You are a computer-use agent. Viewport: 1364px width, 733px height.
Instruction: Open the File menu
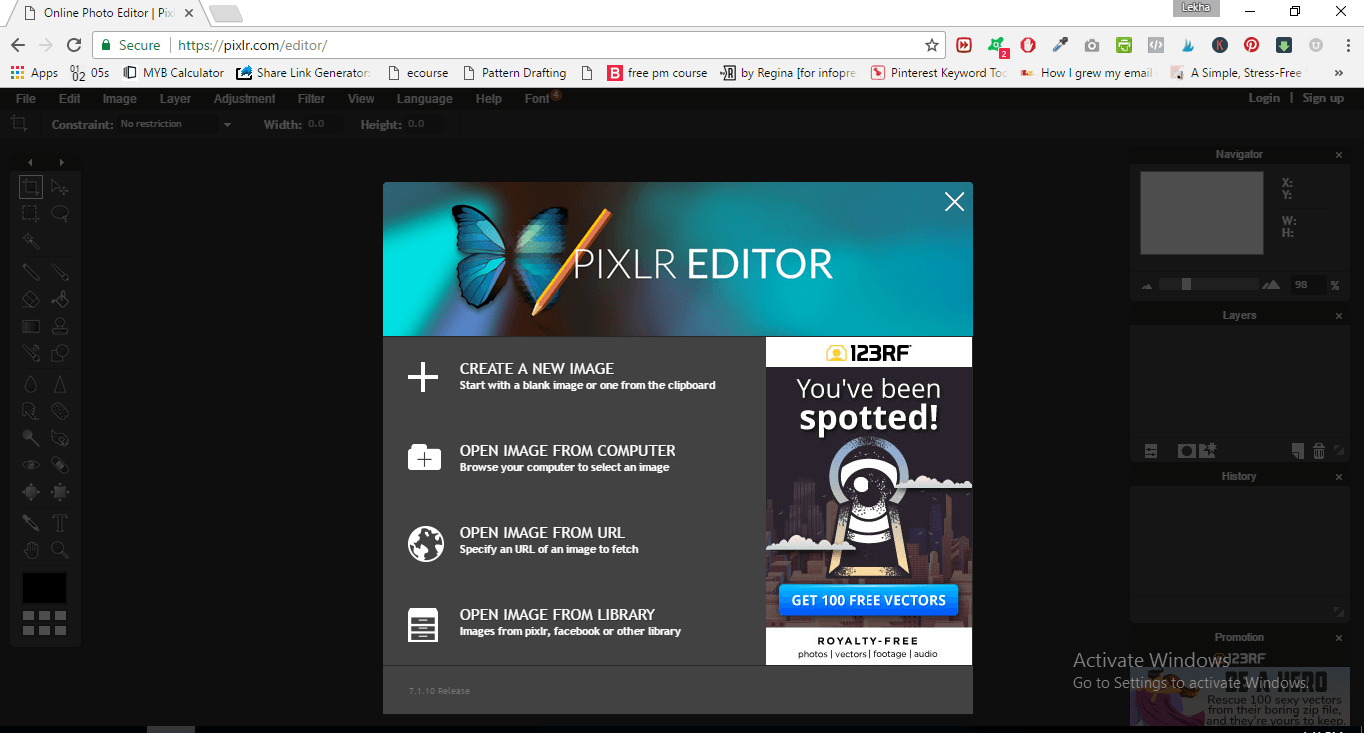[26, 98]
